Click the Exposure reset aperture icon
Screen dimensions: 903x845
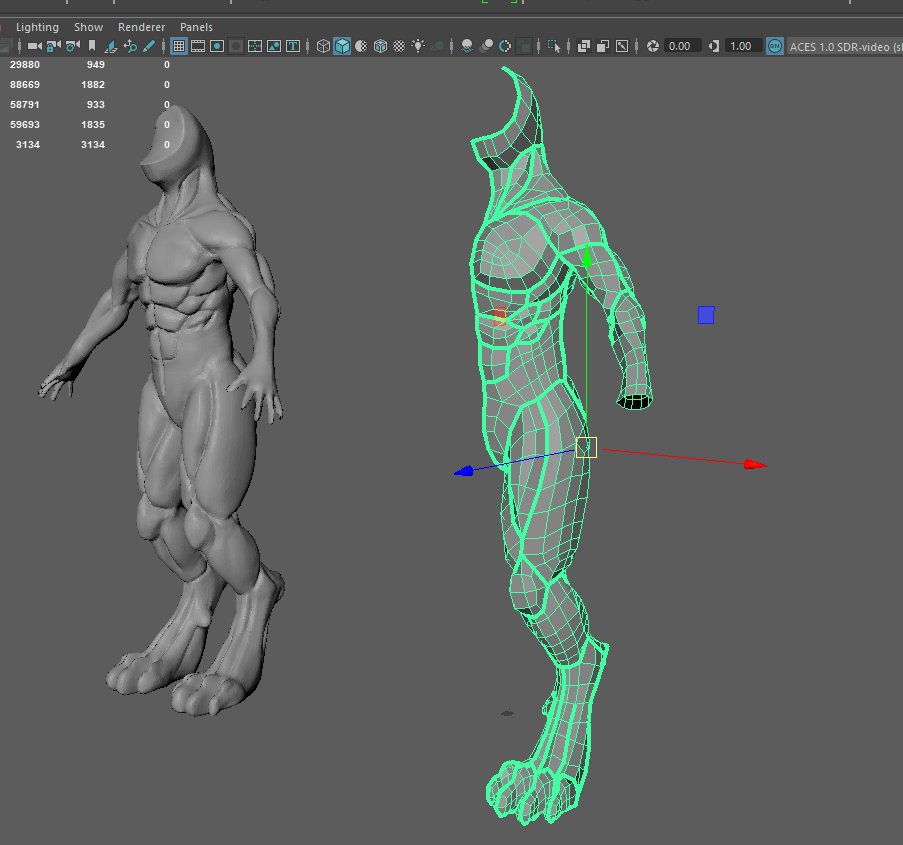click(652, 46)
